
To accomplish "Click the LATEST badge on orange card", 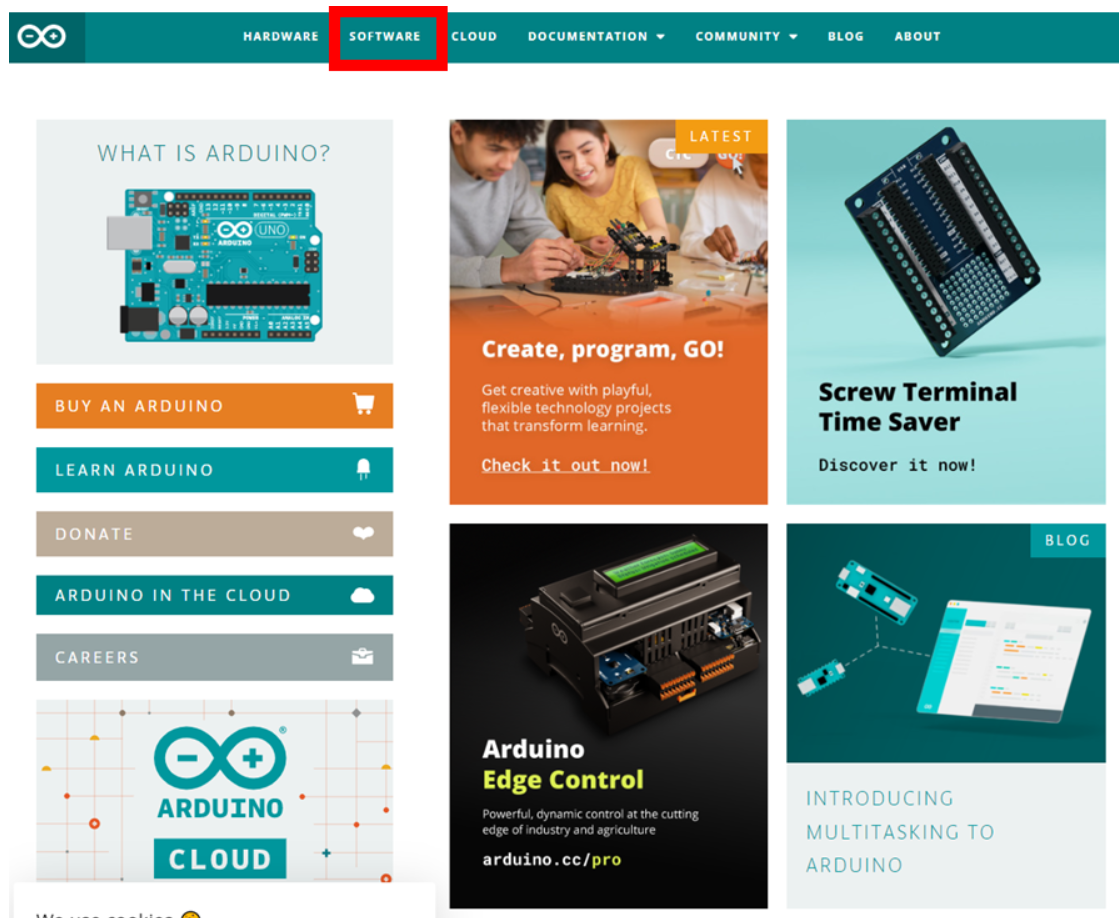I will [x=721, y=136].
